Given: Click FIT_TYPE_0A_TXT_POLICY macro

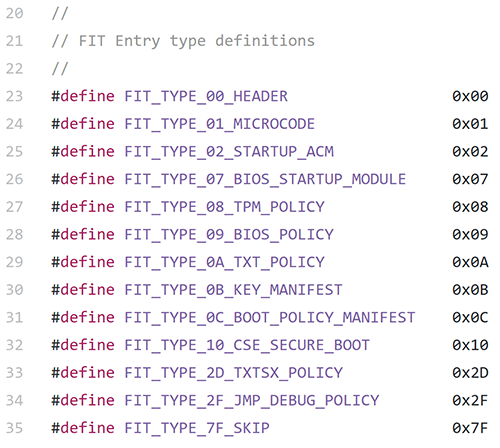Looking at the screenshot, I should click(224, 263).
